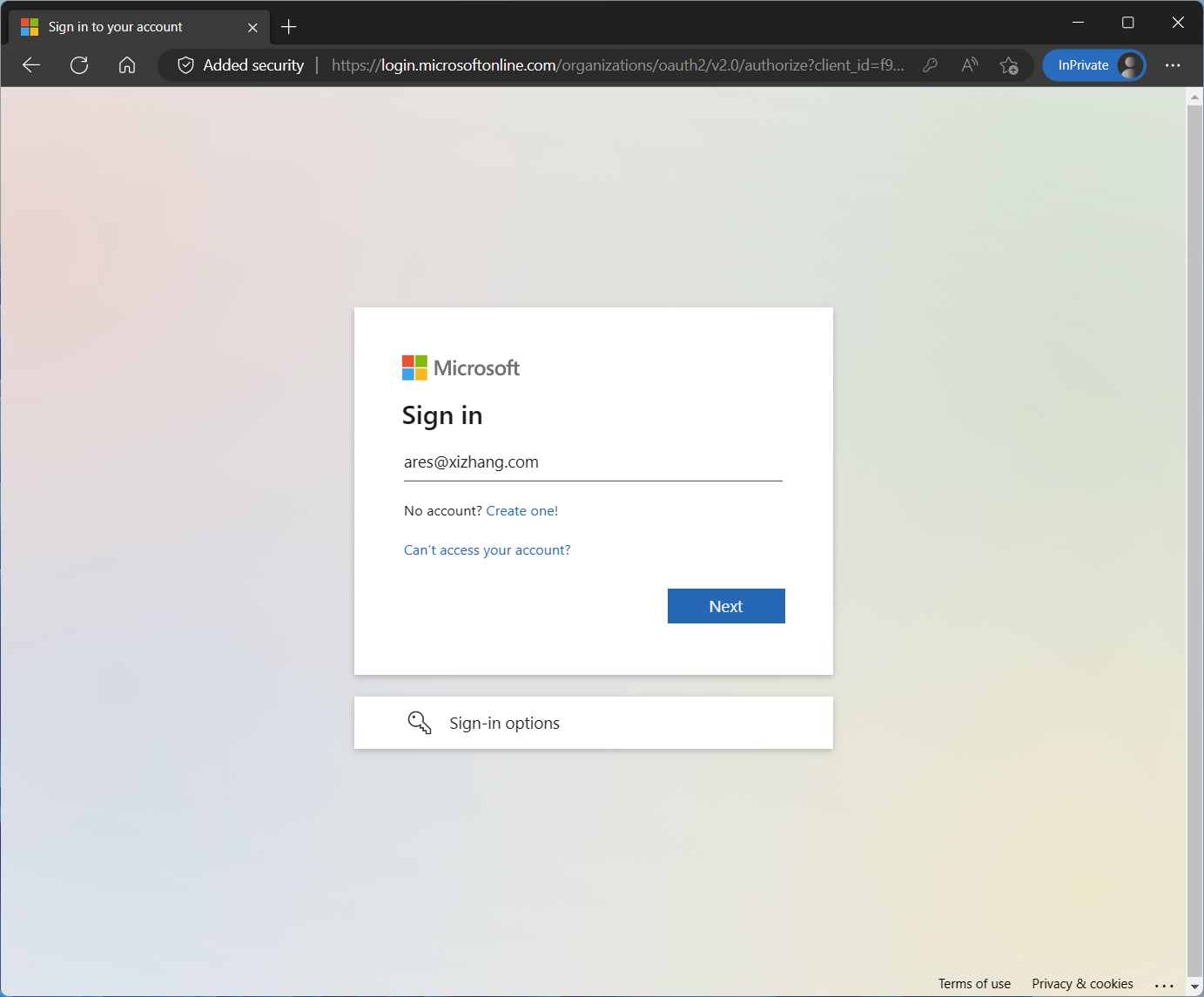Click the scrollbar down arrow
This screenshot has height=997, width=1204.
pos(1194,987)
